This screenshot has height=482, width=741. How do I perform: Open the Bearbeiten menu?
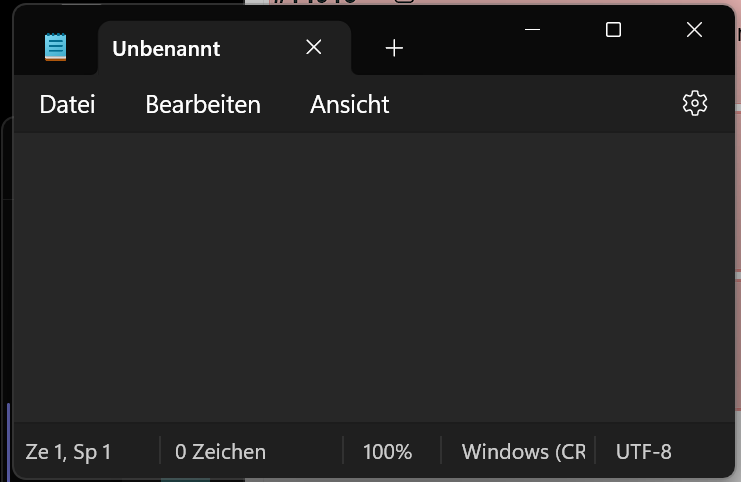(203, 104)
